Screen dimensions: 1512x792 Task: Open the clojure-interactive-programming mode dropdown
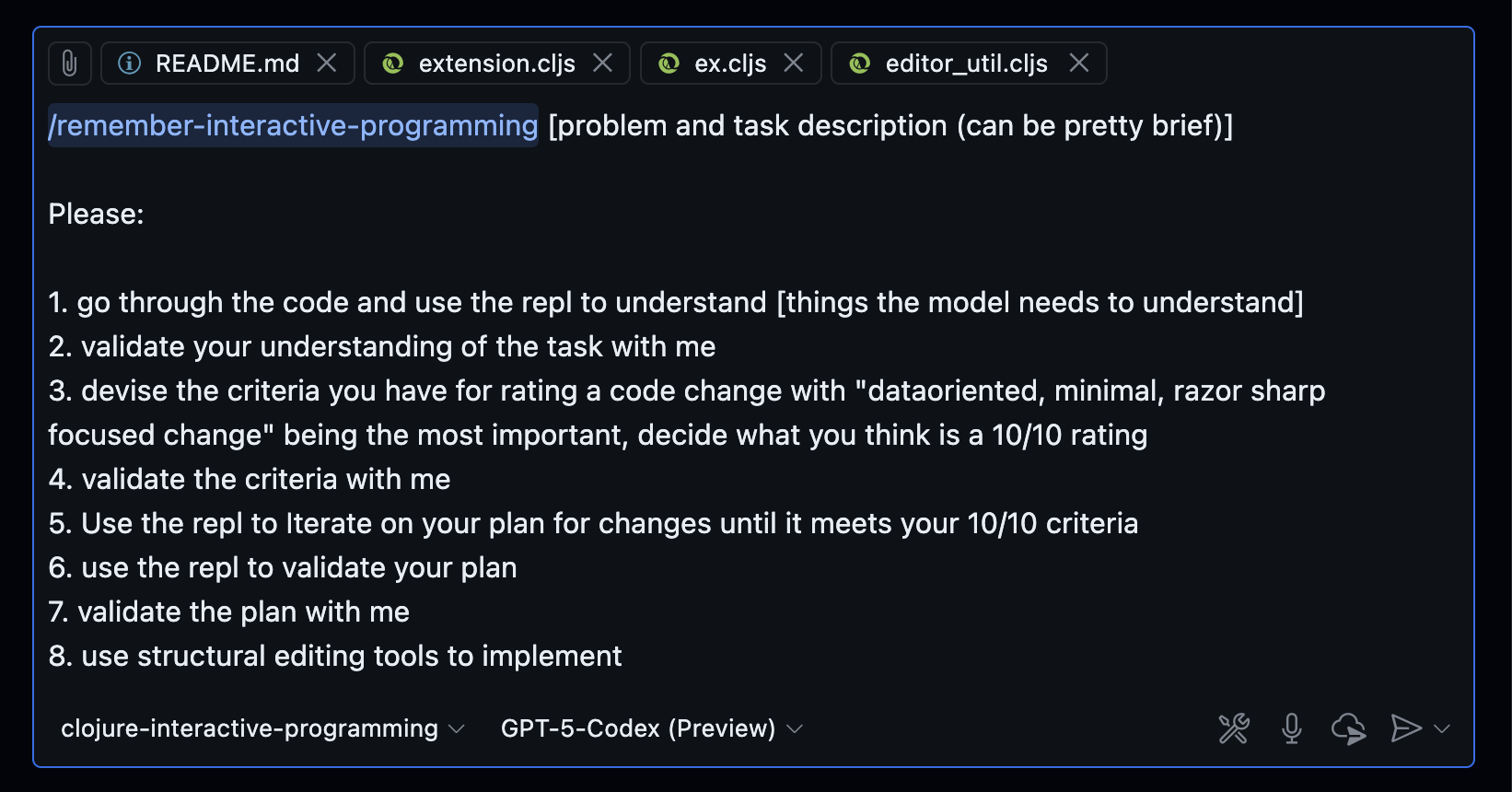pos(261,728)
